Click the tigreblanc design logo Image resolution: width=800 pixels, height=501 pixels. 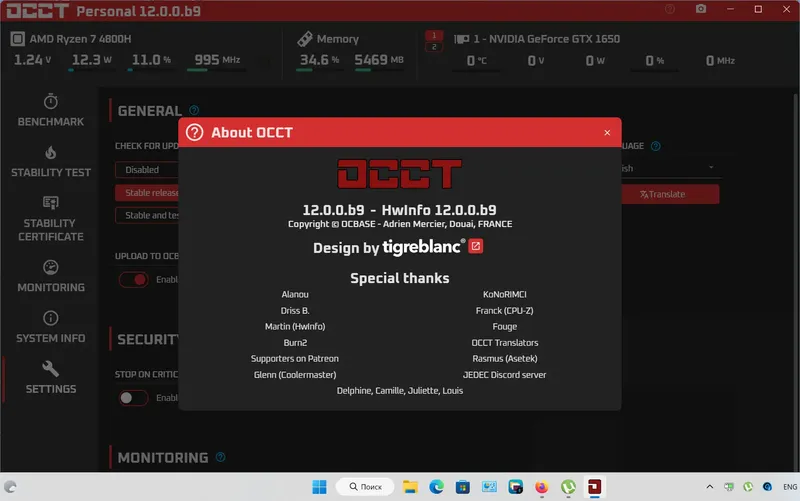423,247
